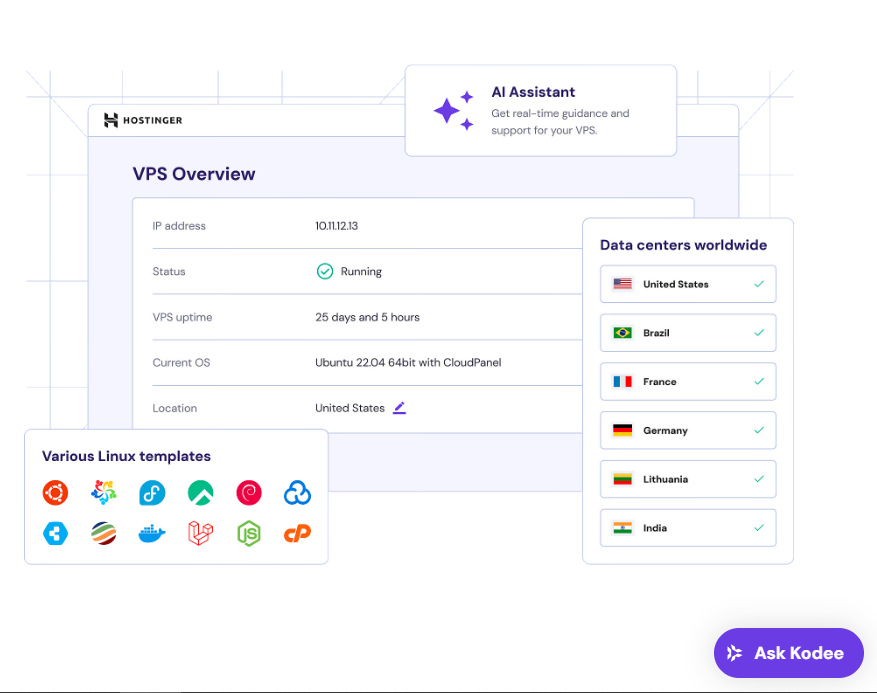Open the Ask Kodee chat button

789,653
